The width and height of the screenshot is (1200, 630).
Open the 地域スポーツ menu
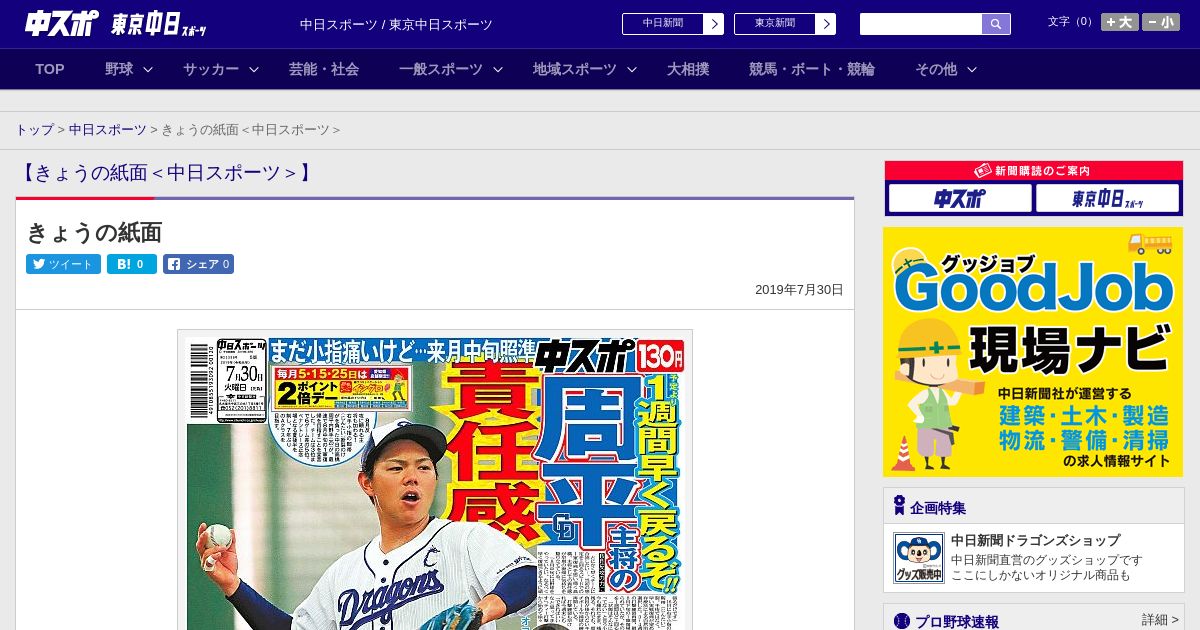575,69
